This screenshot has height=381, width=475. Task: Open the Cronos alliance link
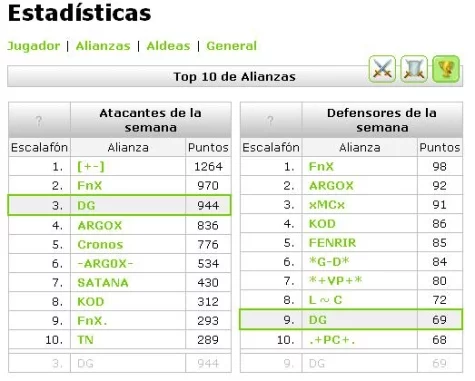(100, 245)
